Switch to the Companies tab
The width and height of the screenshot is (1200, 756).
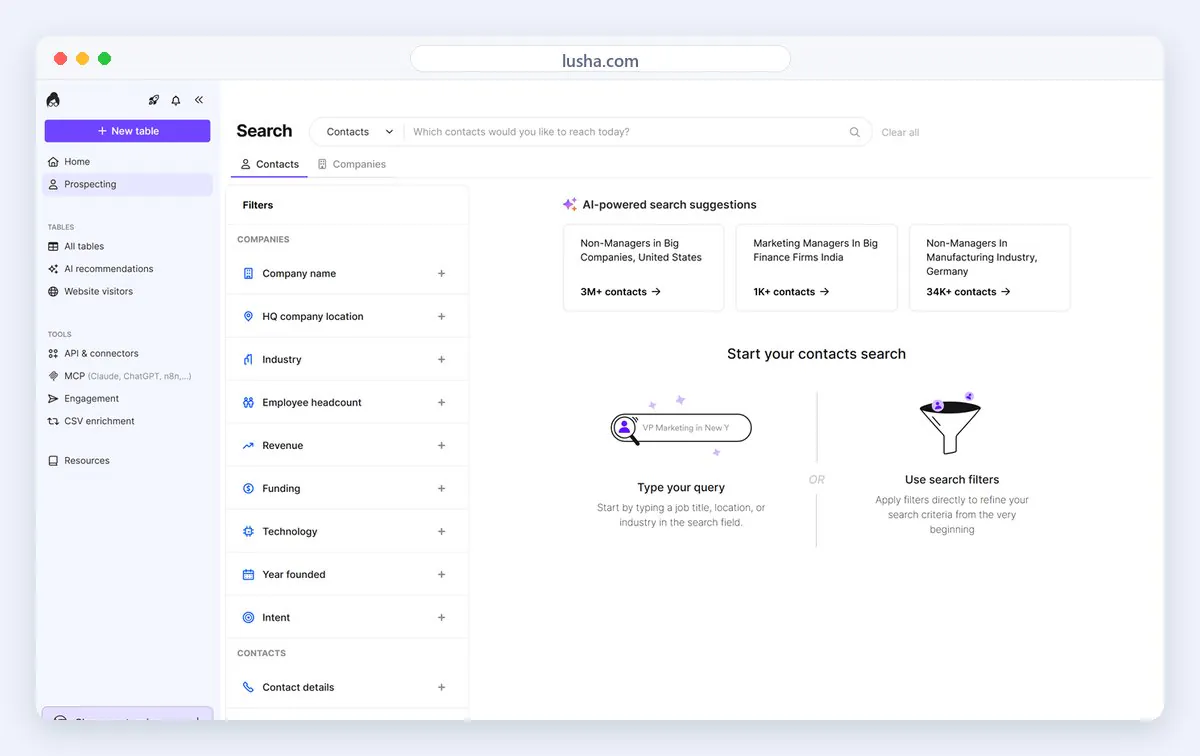[351, 164]
